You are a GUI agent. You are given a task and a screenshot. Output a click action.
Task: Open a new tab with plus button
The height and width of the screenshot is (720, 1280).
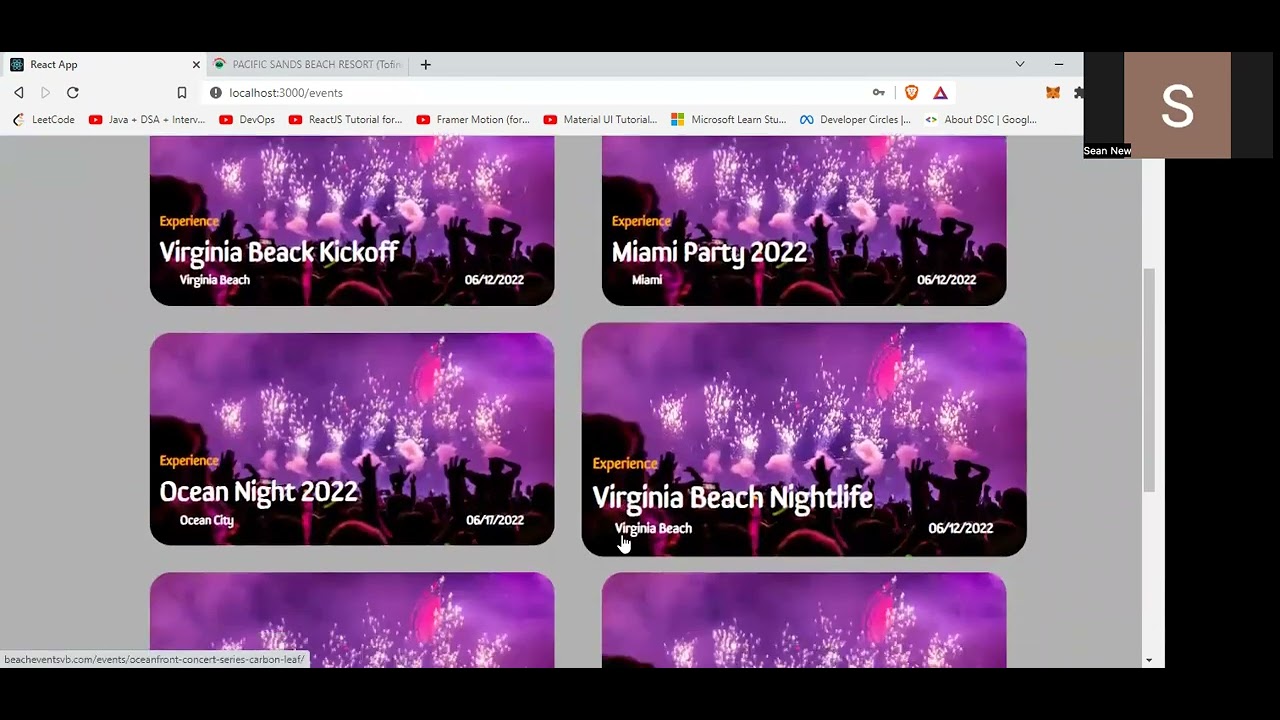425,64
